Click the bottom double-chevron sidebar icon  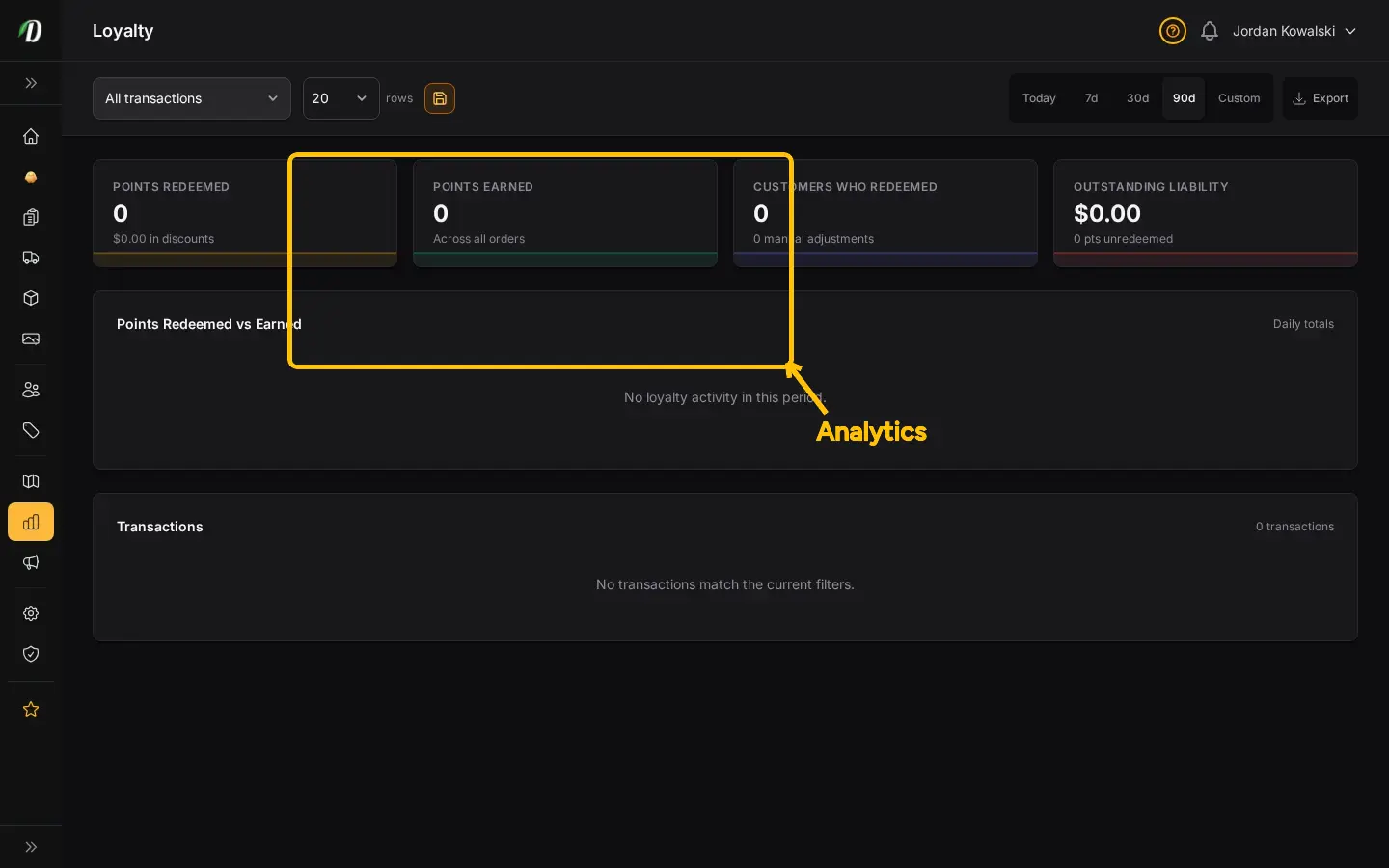coord(31,847)
